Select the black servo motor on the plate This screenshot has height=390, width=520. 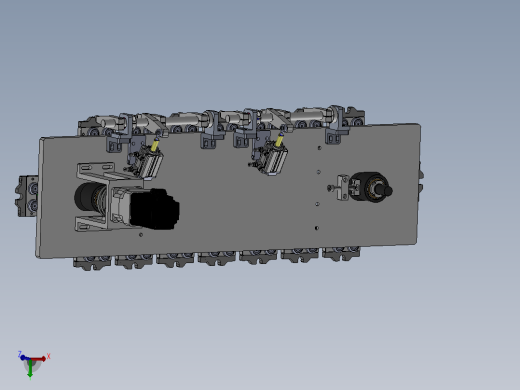coord(154,209)
